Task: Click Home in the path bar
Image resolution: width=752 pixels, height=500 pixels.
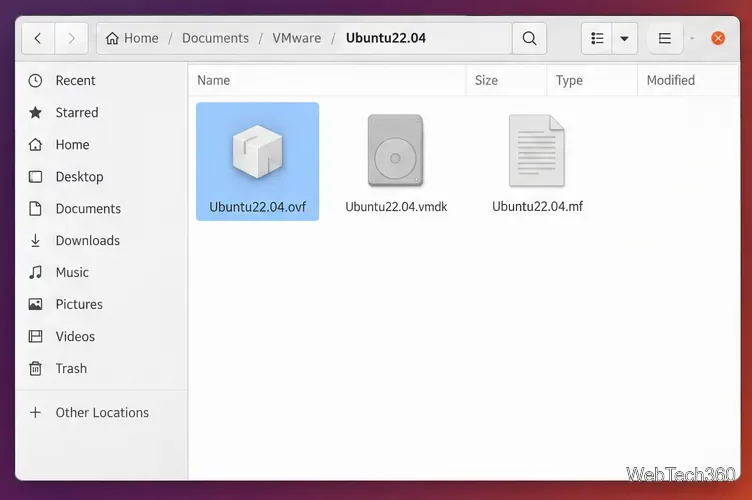Action: tap(132, 38)
